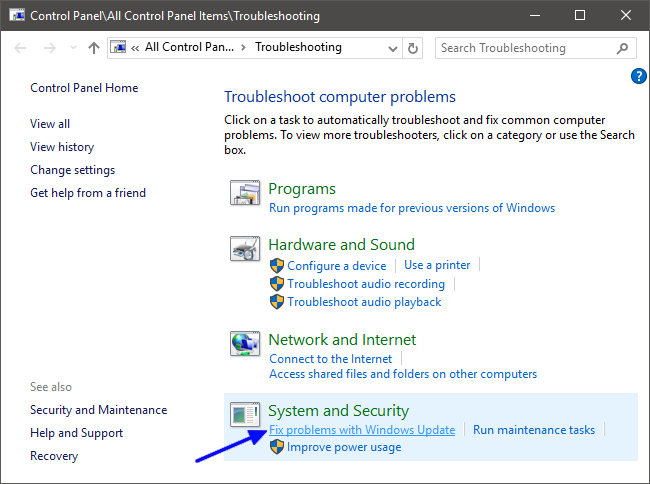Click the Programs category icon
This screenshot has width=650, height=484.
(245, 193)
